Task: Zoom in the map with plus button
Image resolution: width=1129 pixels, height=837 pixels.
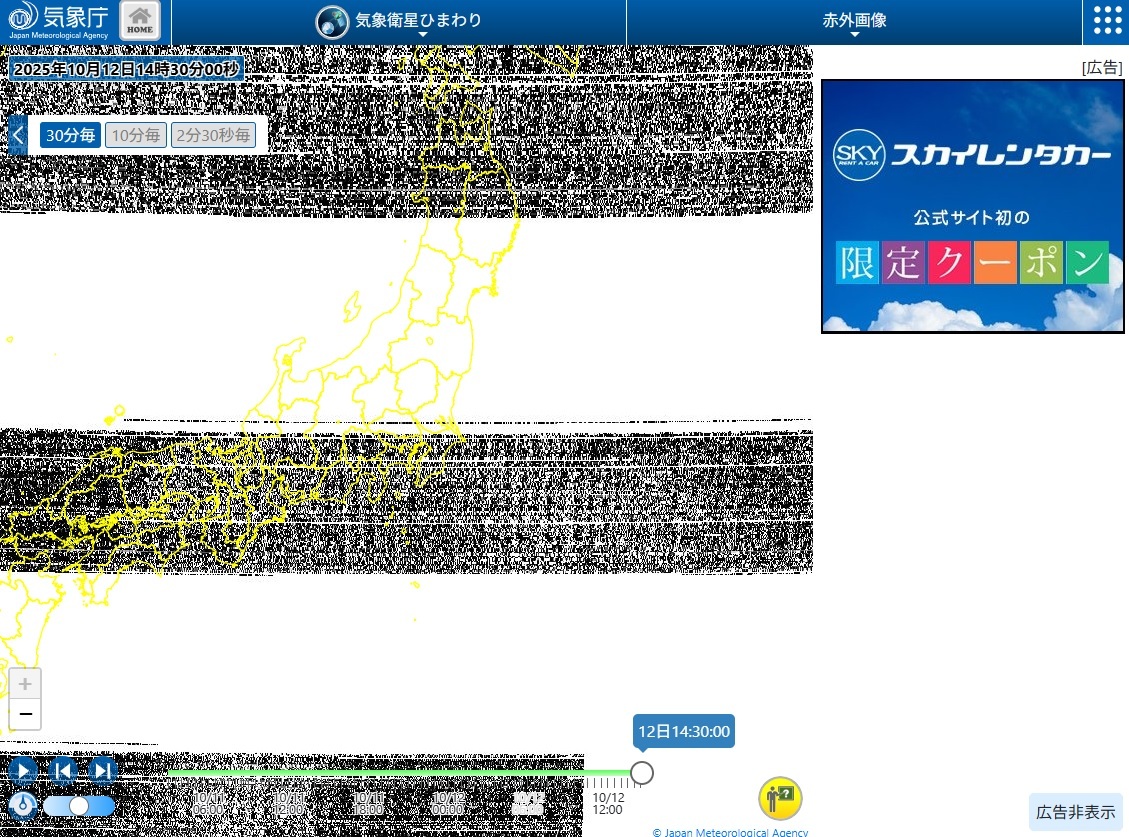Action: click(25, 684)
